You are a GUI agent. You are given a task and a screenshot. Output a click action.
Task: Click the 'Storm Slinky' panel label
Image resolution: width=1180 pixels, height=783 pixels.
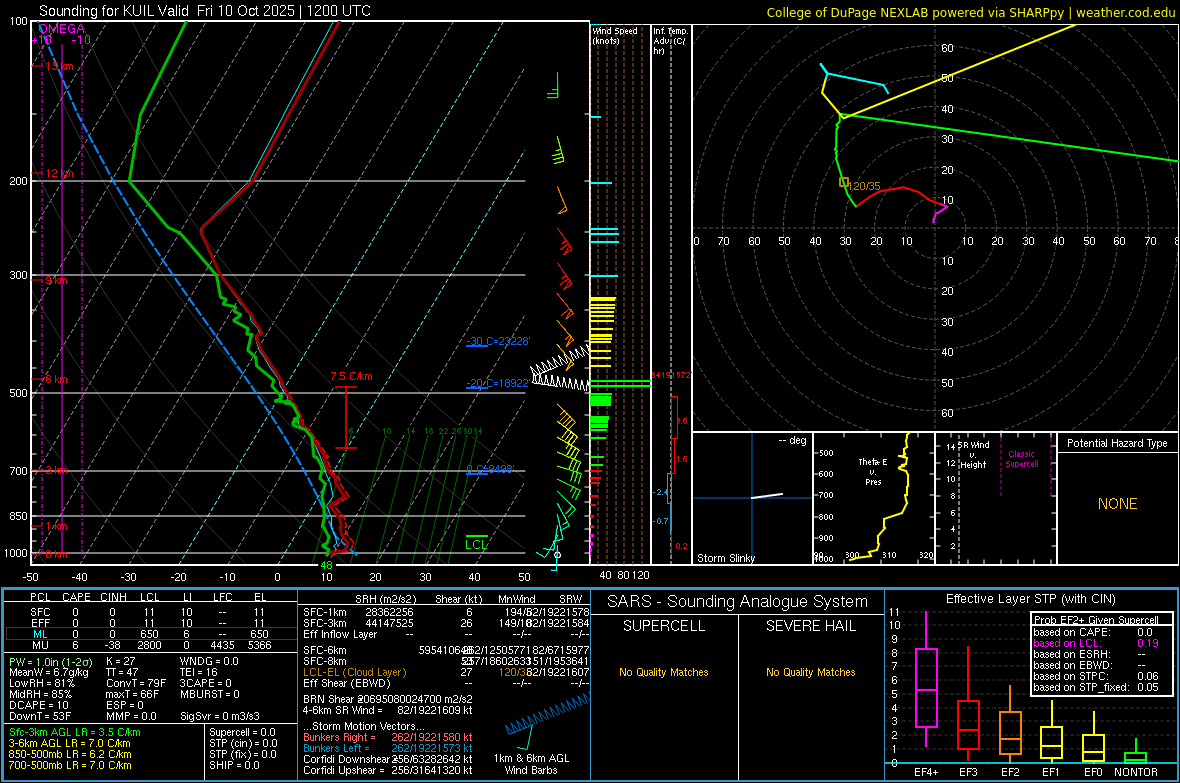tap(725, 558)
